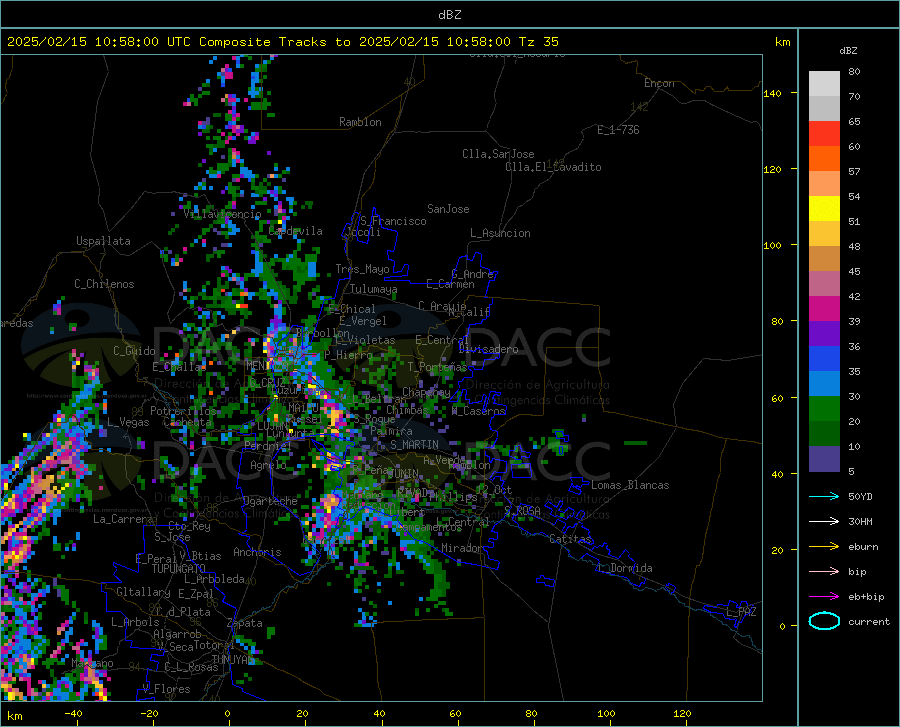Click the cyan 'current' ellipse symbol
This screenshot has height=727, width=900.
click(x=824, y=621)
